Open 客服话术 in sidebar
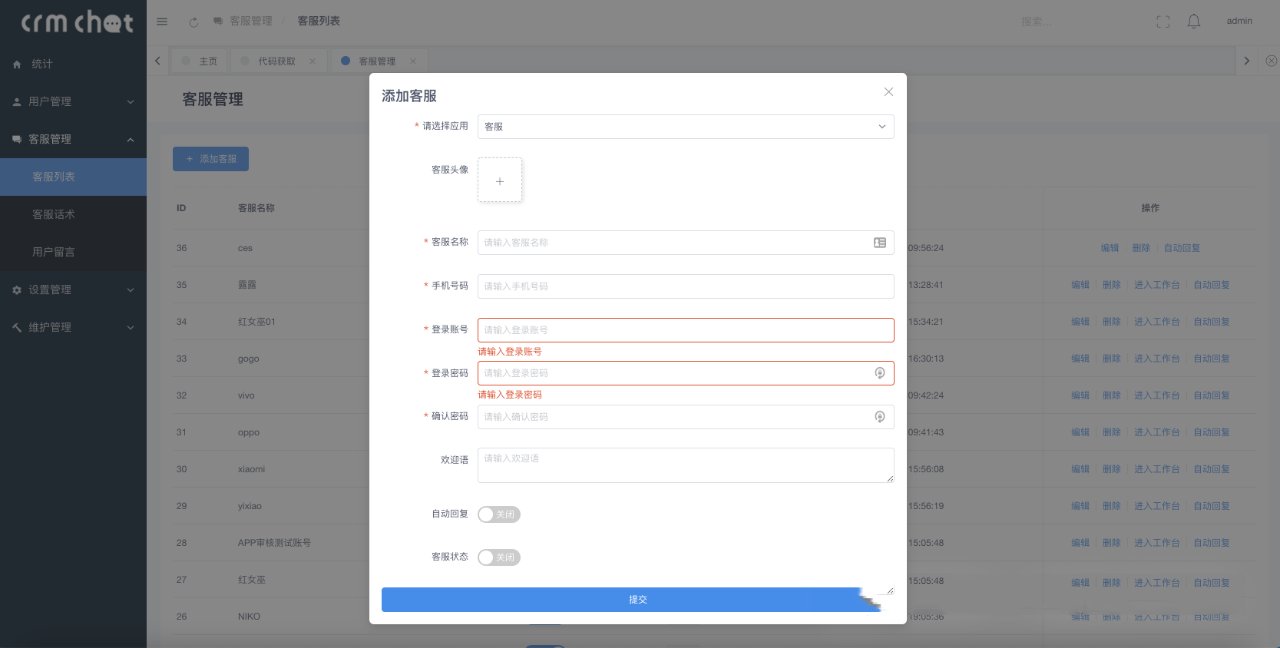Image resolution: width=1280 pixels, height=648 pixels. point(54,214)
